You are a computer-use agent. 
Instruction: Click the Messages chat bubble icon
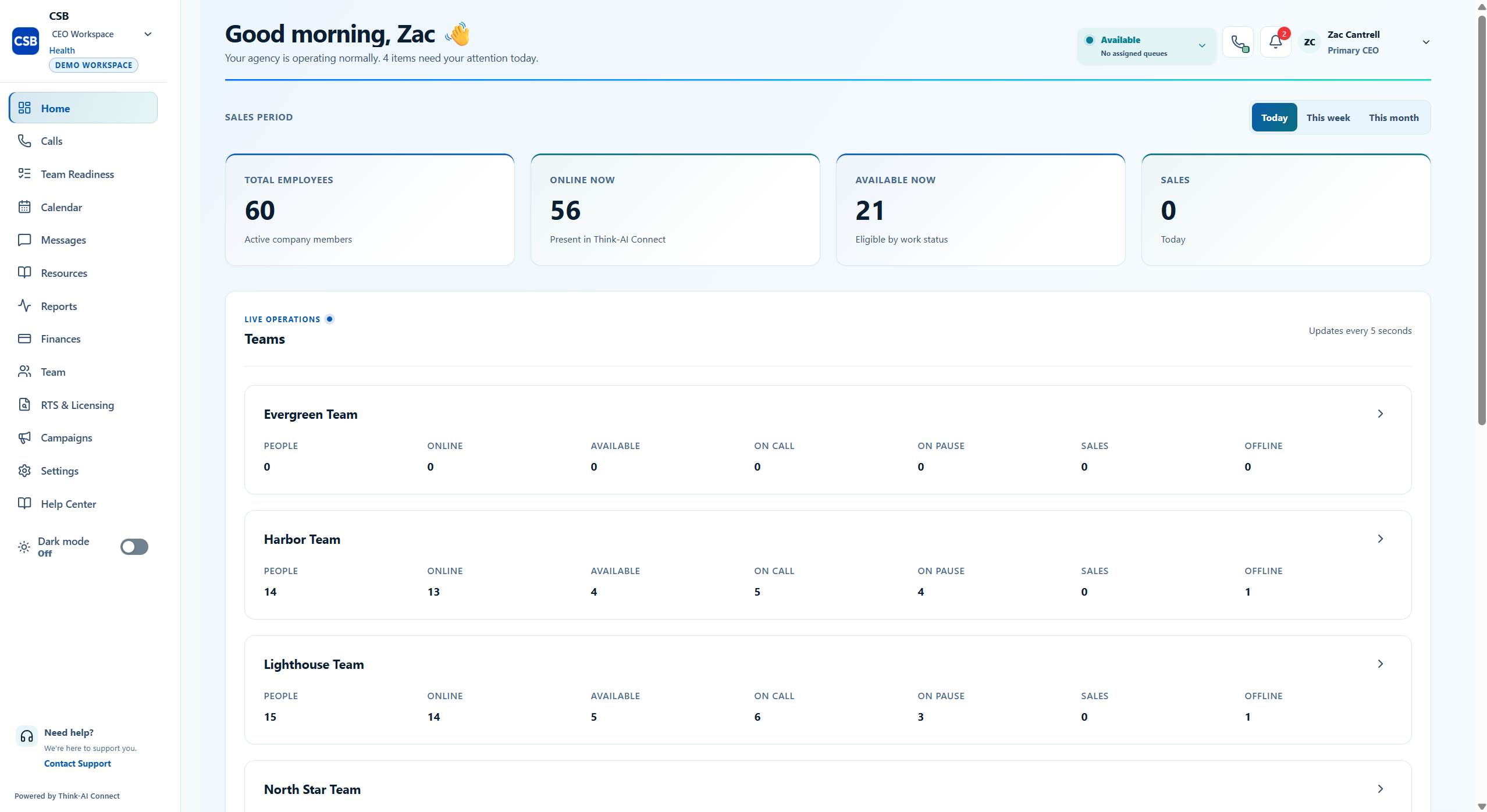(24, 240)
